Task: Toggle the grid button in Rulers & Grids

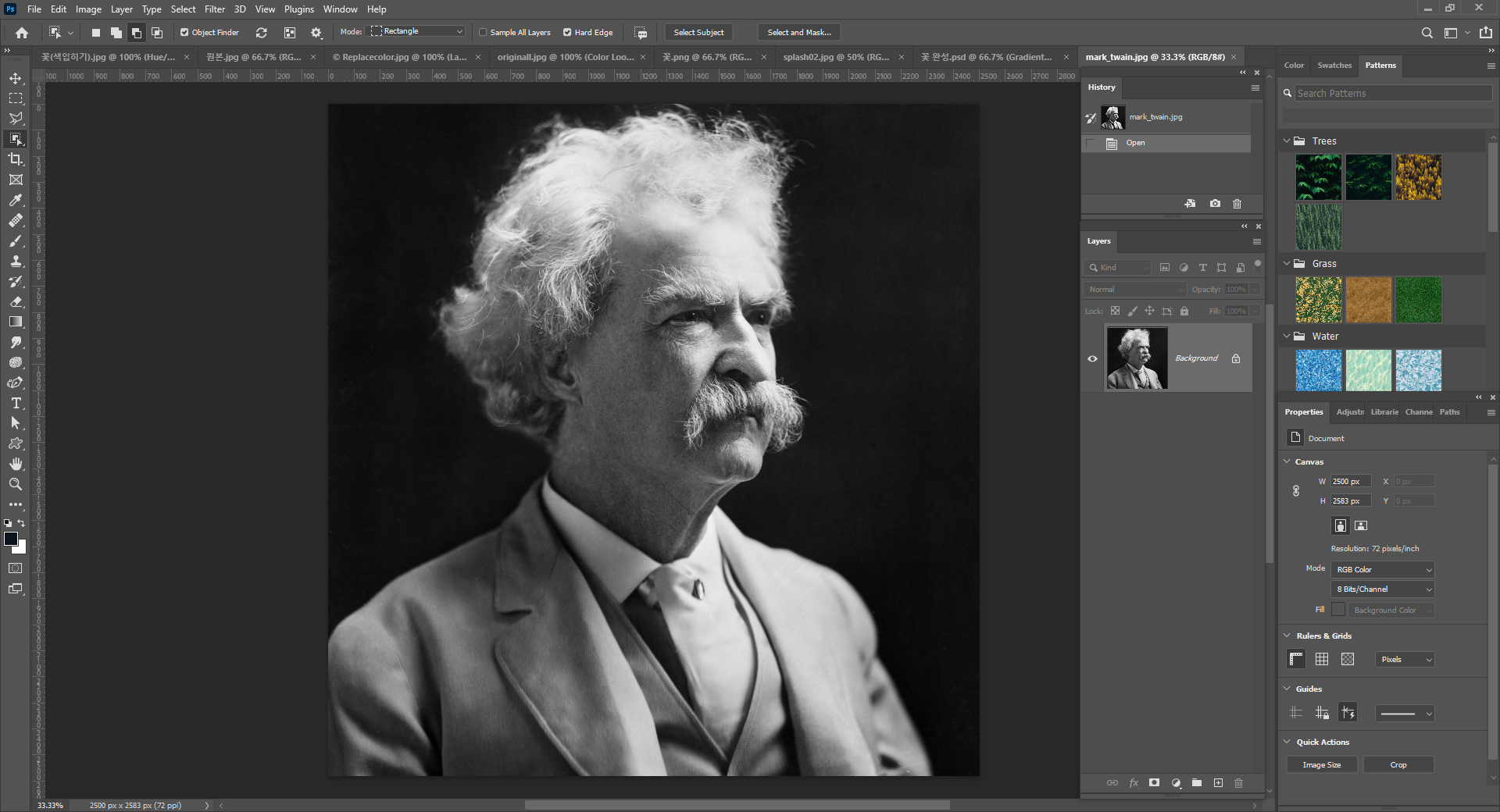Action: (1322, 660)
